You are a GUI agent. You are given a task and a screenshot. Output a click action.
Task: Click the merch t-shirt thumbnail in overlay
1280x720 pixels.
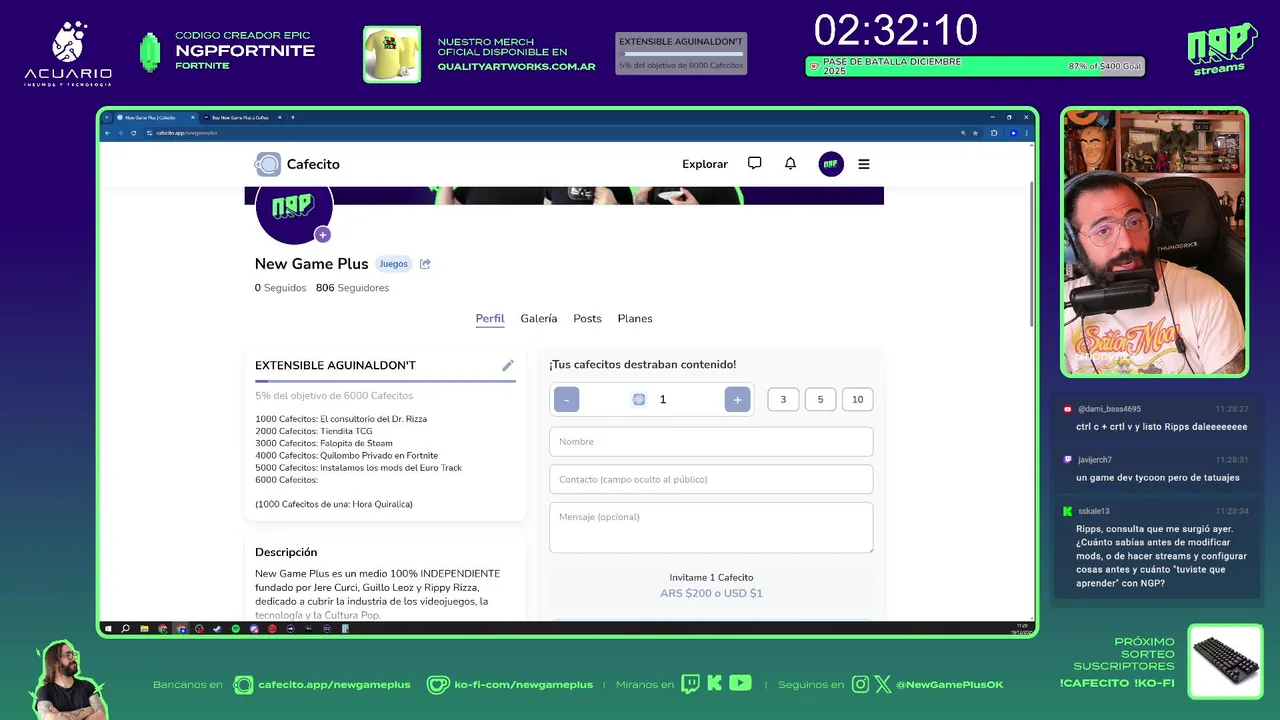click(392, 54)
